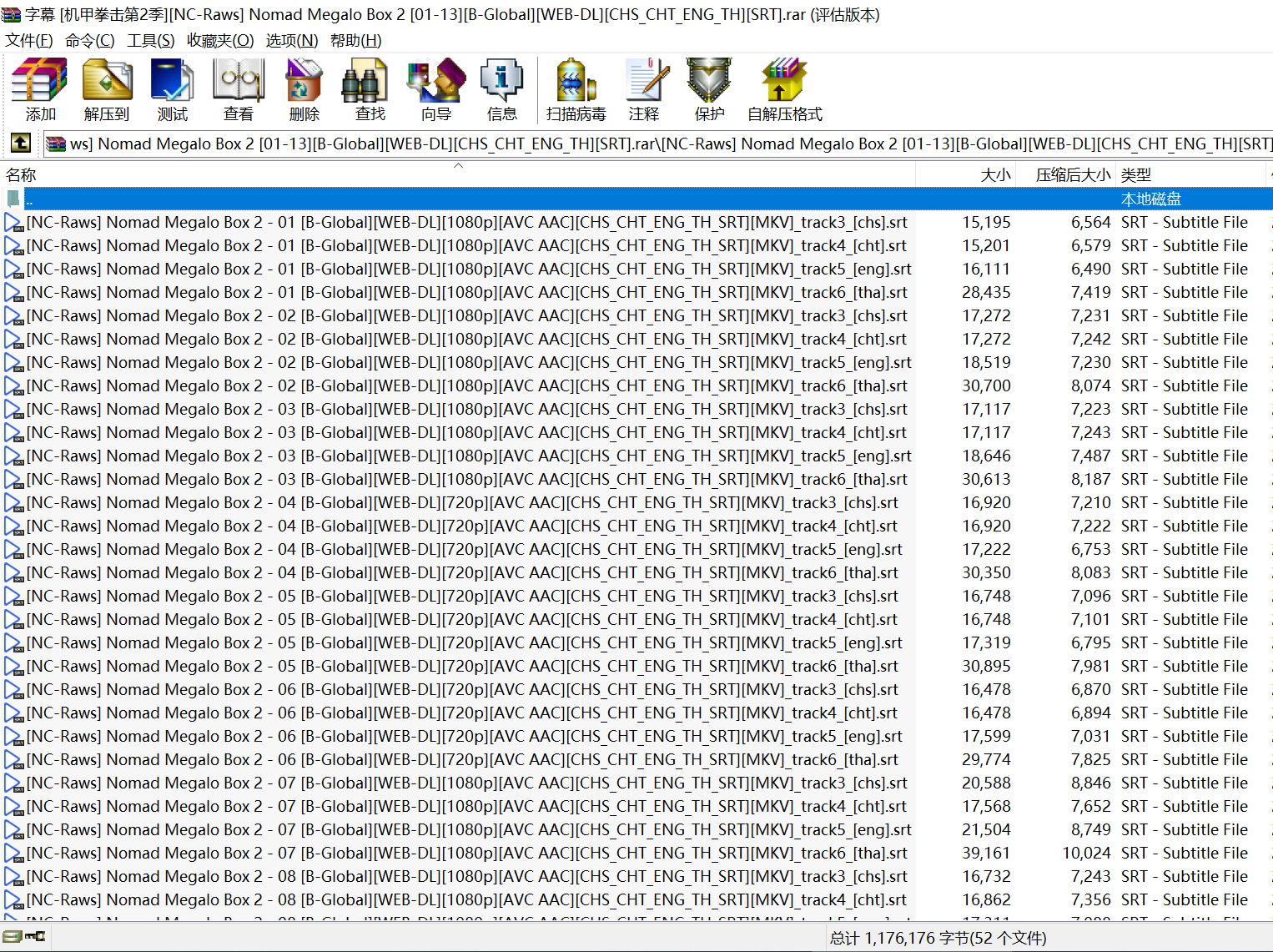Select episode 08 track4_[cht].srt file
The height and width of the screenshot is (952, 1273).
click(x=466, y=899)
